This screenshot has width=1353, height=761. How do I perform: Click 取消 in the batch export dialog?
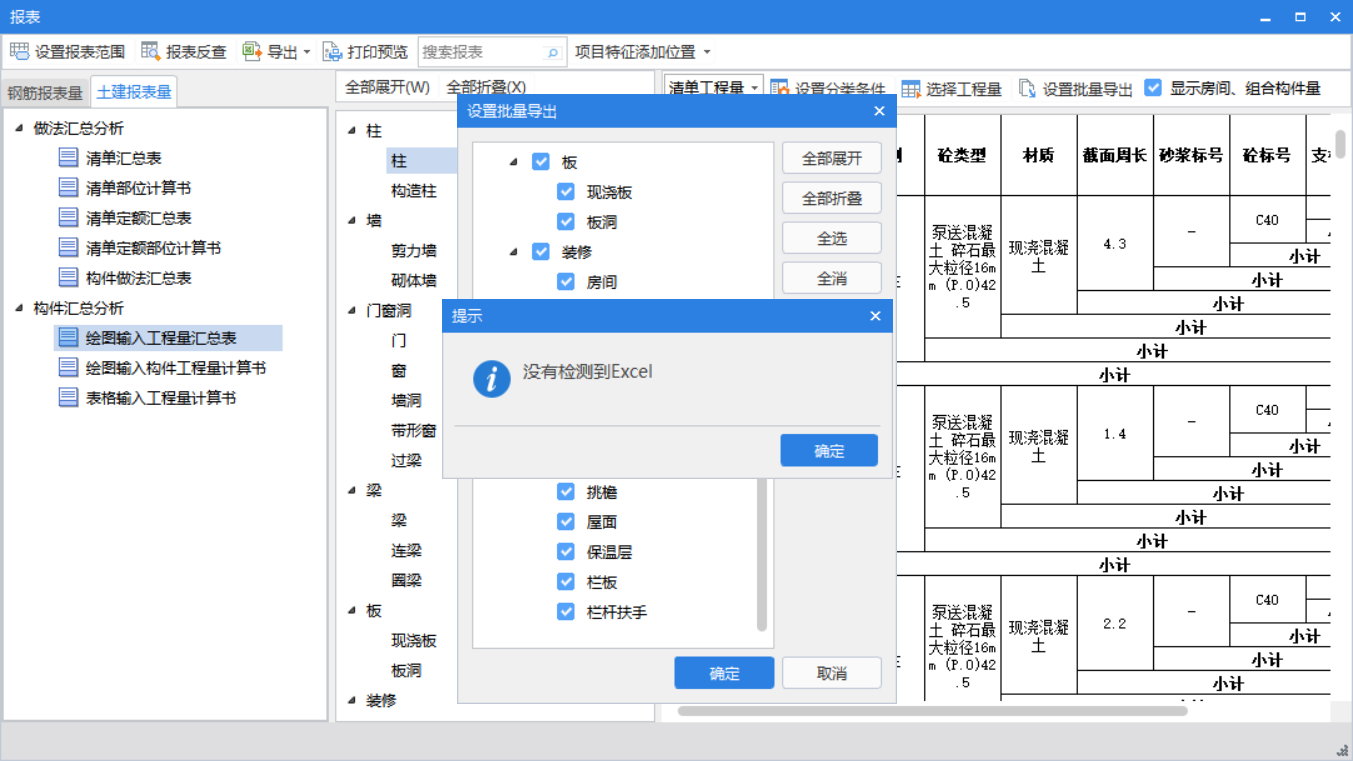[832, 673]
